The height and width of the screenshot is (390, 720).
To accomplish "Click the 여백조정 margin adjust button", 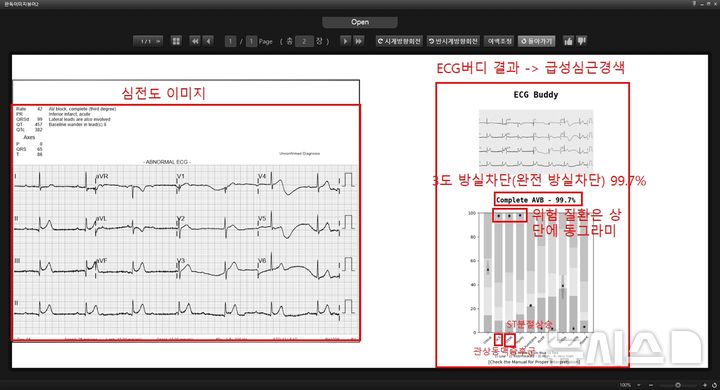I will click(x=500, y=41).
